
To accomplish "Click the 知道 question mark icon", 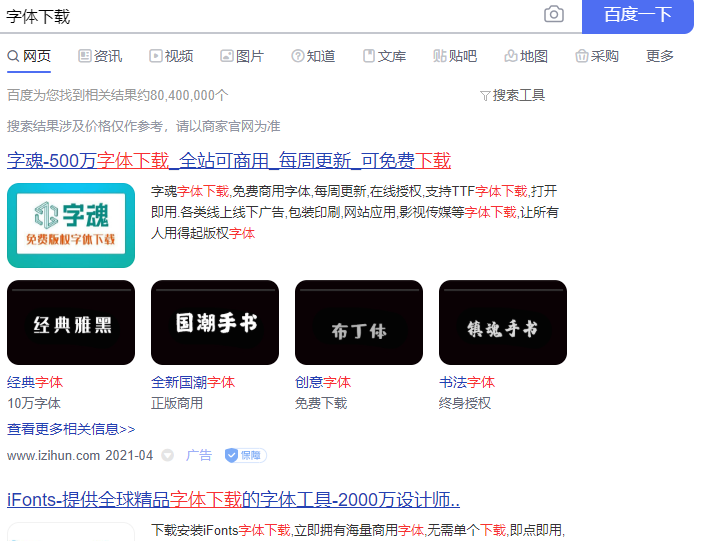I will pyautogui.click(x=298, y=56).
